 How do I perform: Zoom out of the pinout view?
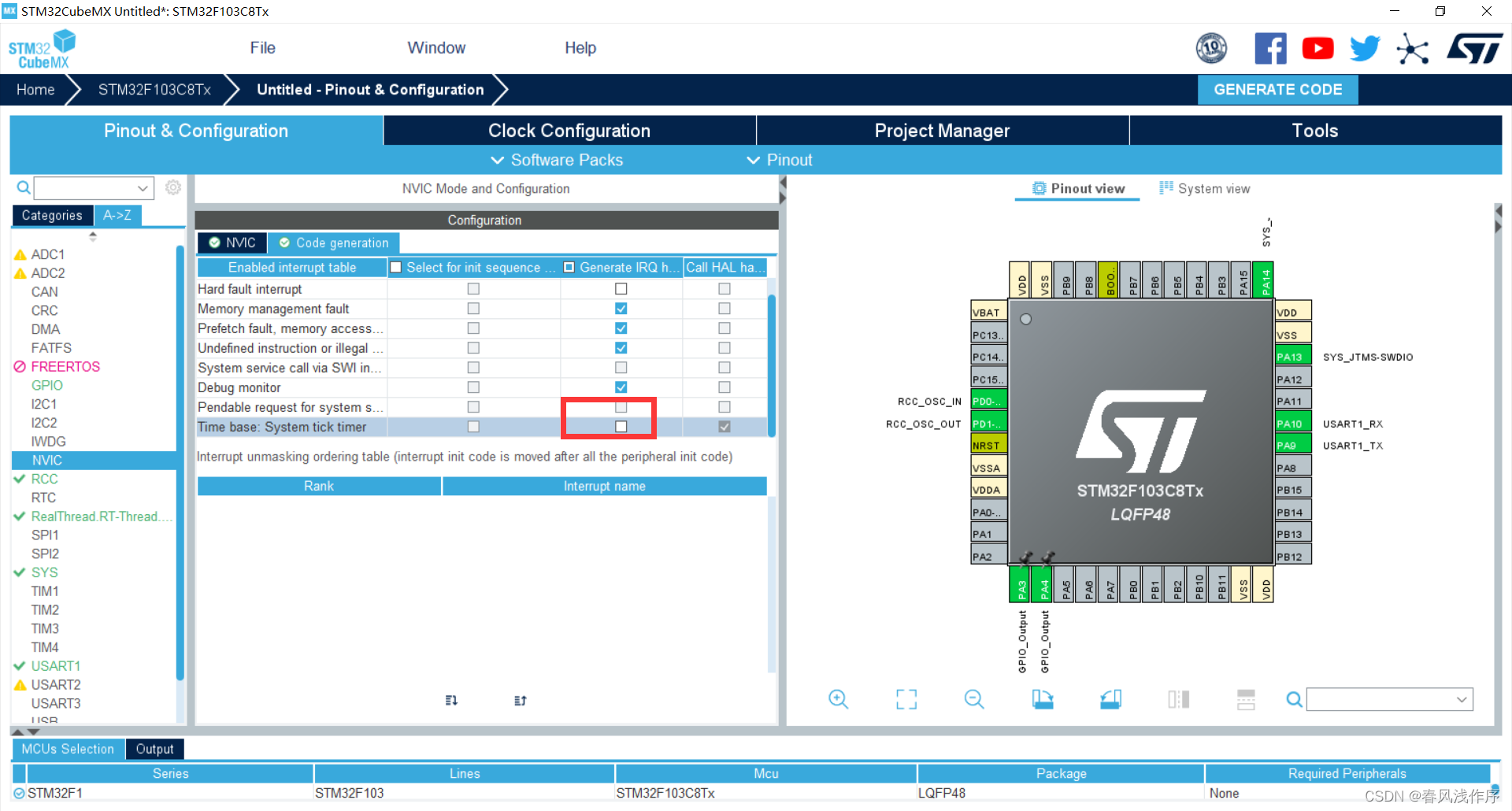click(x=974, y=699)
